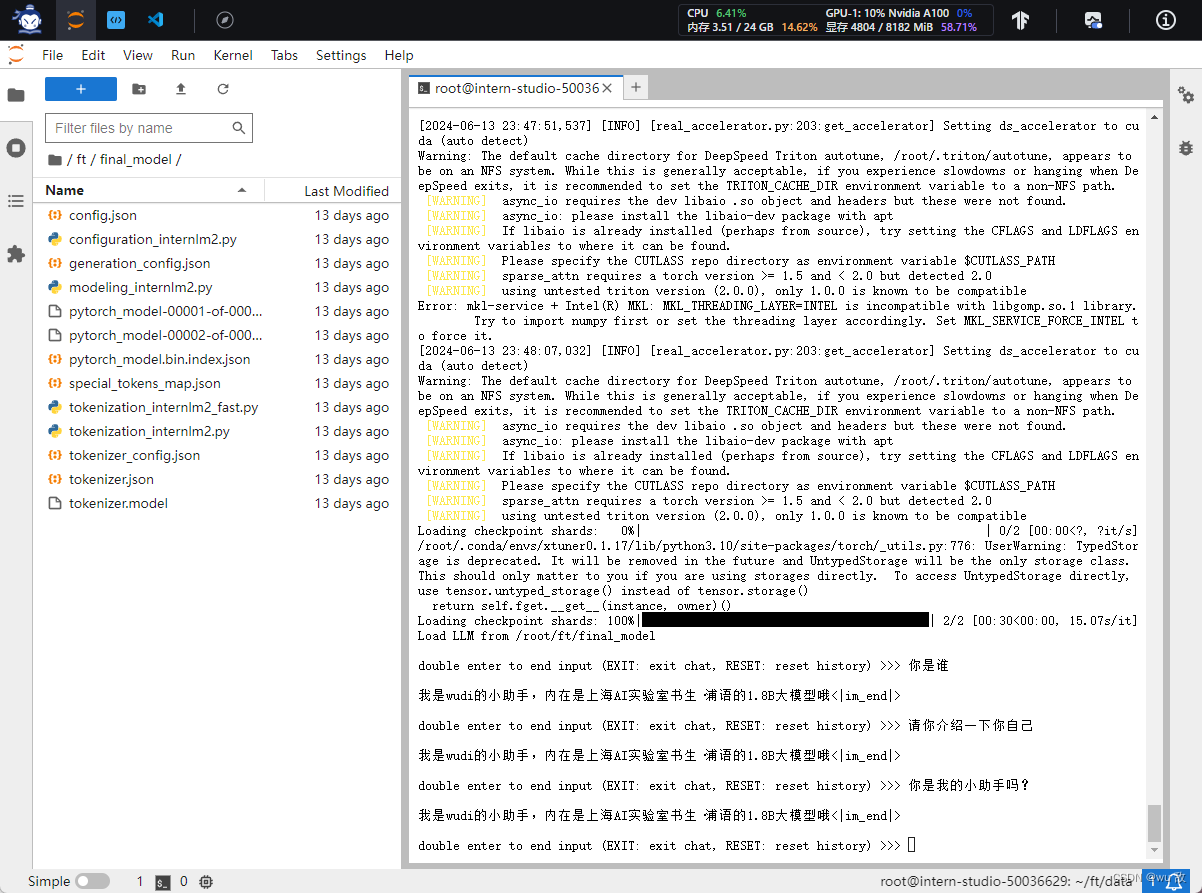Select tokenization_internlm2_fast.py file
This screenshot has width=1202, height=893.
[x=217, y=407]
